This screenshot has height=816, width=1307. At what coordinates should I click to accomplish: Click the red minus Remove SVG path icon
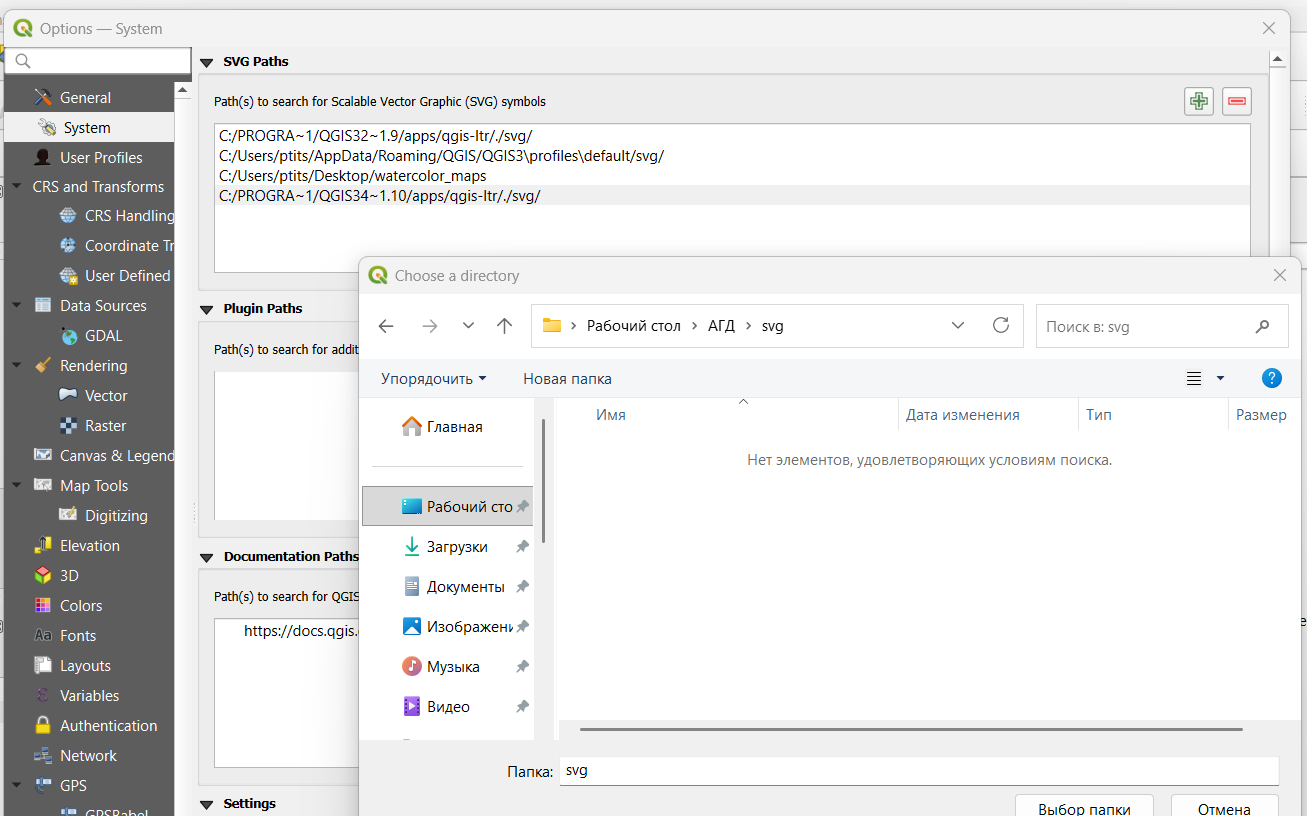pyautogui.click(x=1237, y=101)
